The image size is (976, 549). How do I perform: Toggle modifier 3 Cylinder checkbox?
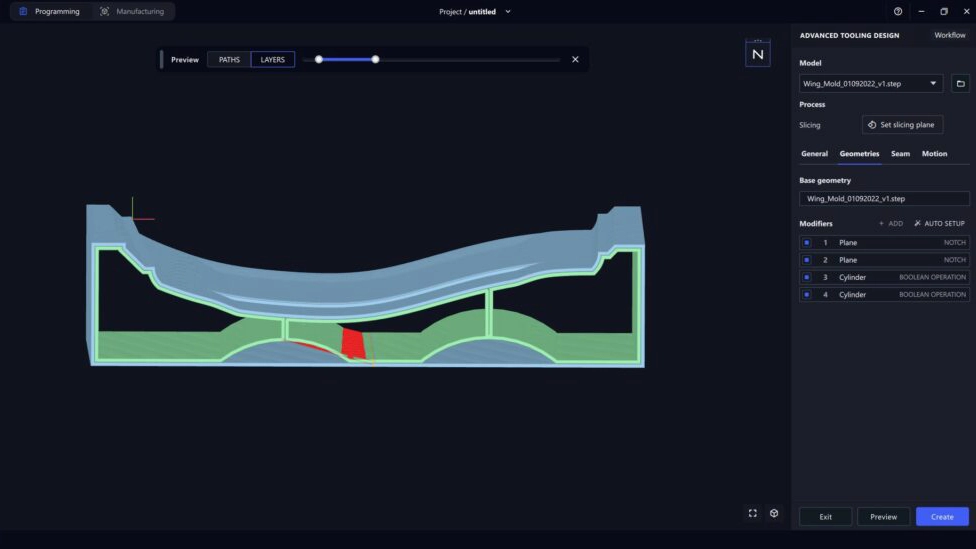(807, 277)
